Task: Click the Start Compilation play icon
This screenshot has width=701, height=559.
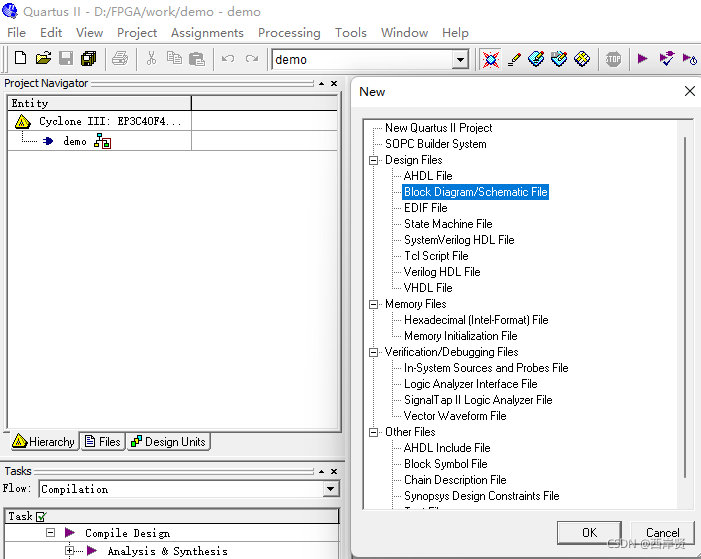Action: (x=642, y=59)
